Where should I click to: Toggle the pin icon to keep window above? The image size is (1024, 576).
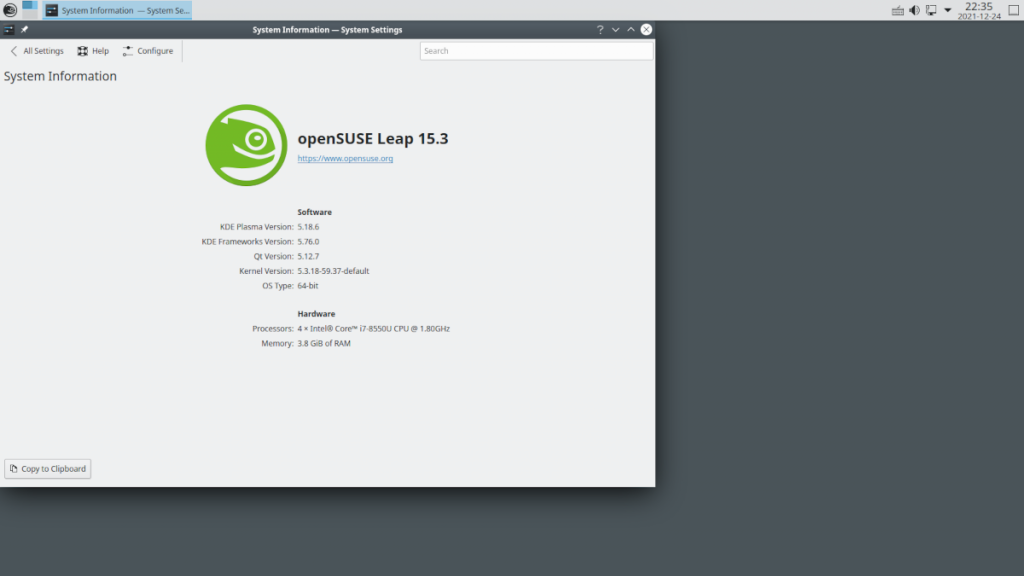(x=24, y=29)
